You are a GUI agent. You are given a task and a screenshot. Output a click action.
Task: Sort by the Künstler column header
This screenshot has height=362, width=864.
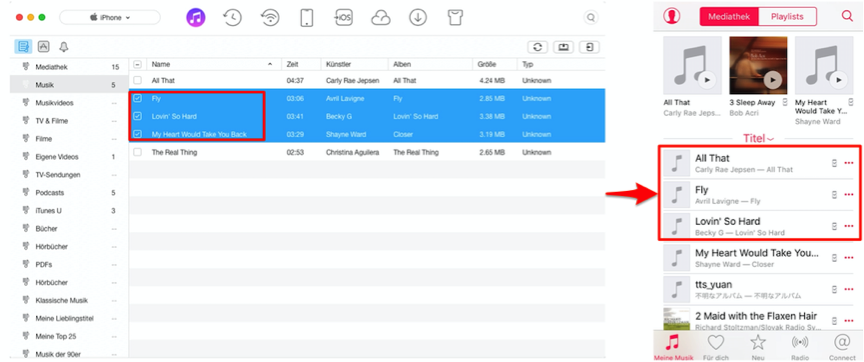click(354, 64)
